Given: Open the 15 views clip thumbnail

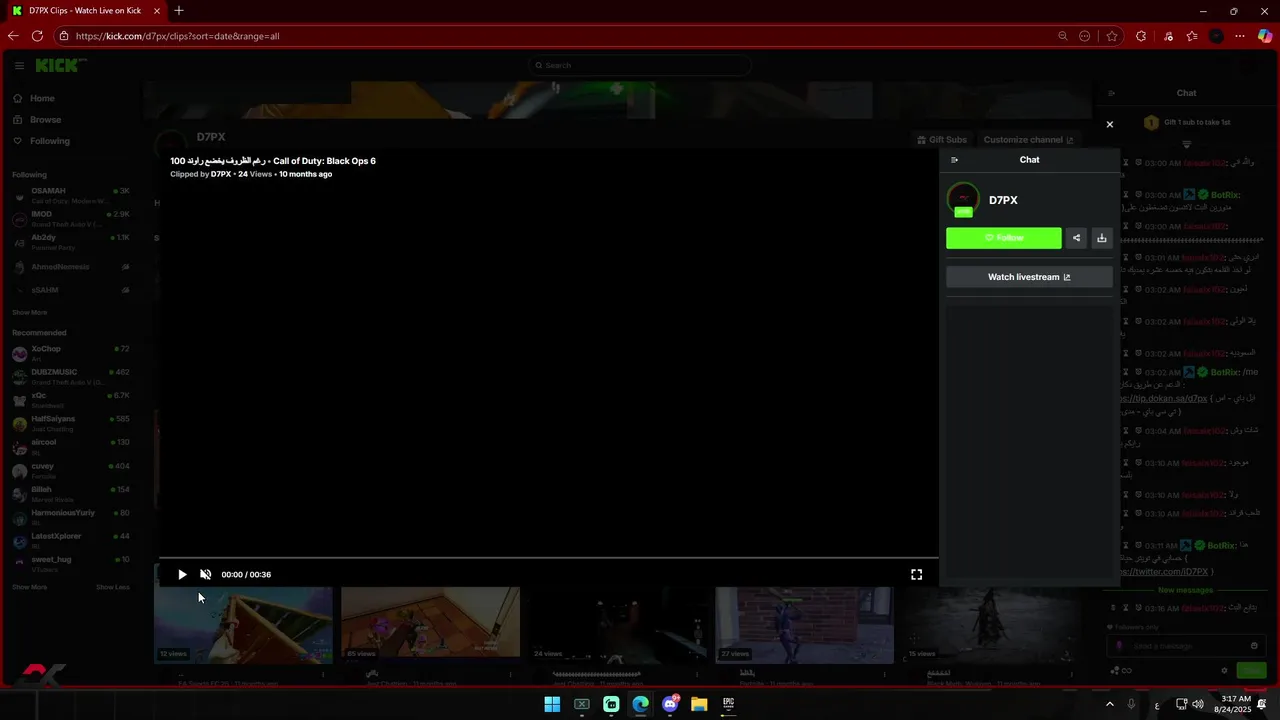Looking at the screenshot, I should coord(991,625).
